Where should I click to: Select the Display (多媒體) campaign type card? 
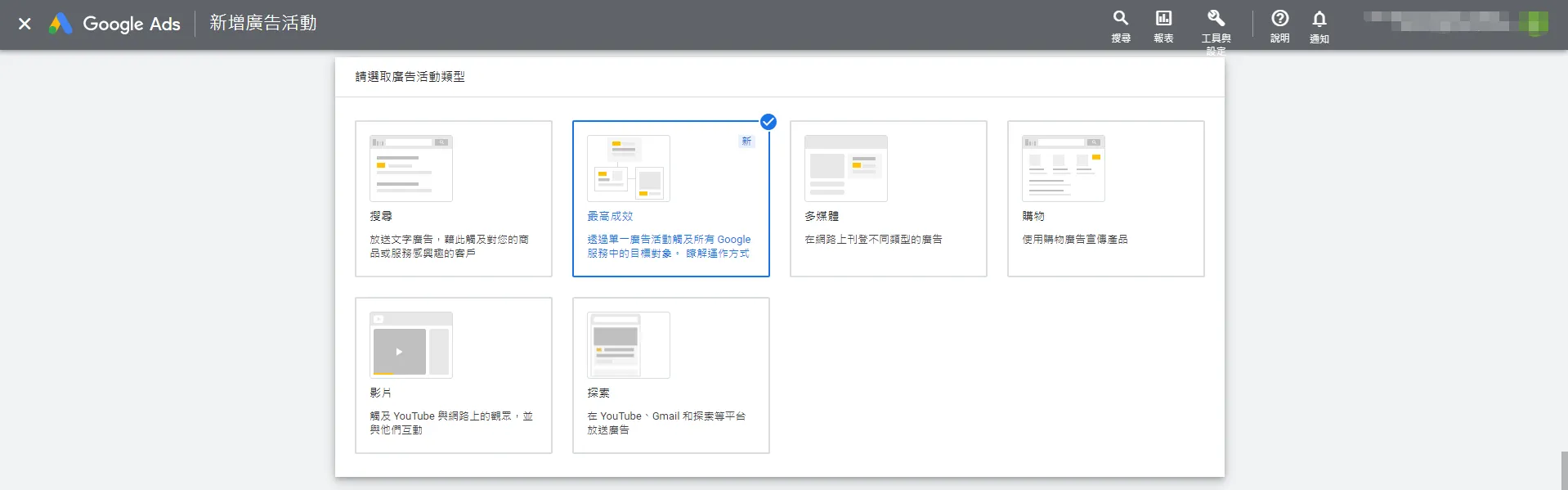(888, 199)
